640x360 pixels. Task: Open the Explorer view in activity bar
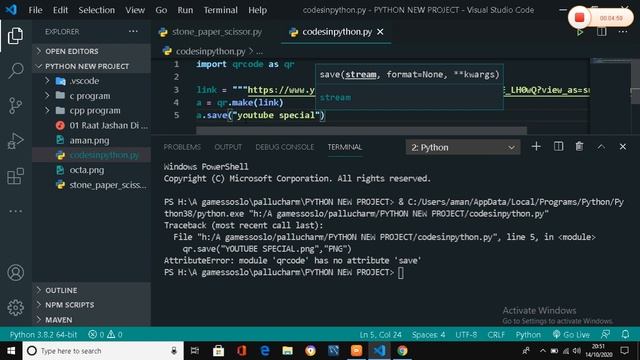click(16, 36)
